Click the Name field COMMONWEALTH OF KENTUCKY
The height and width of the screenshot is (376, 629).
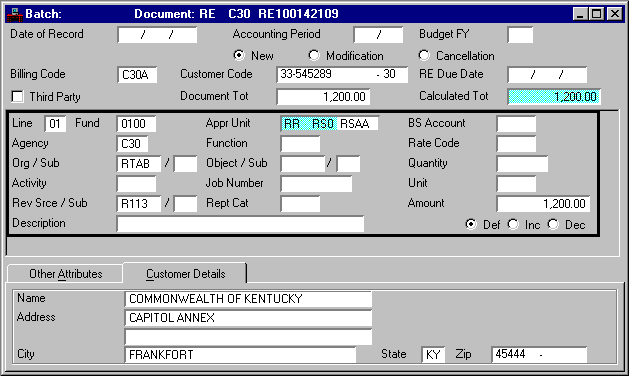[x=248, y=299]
